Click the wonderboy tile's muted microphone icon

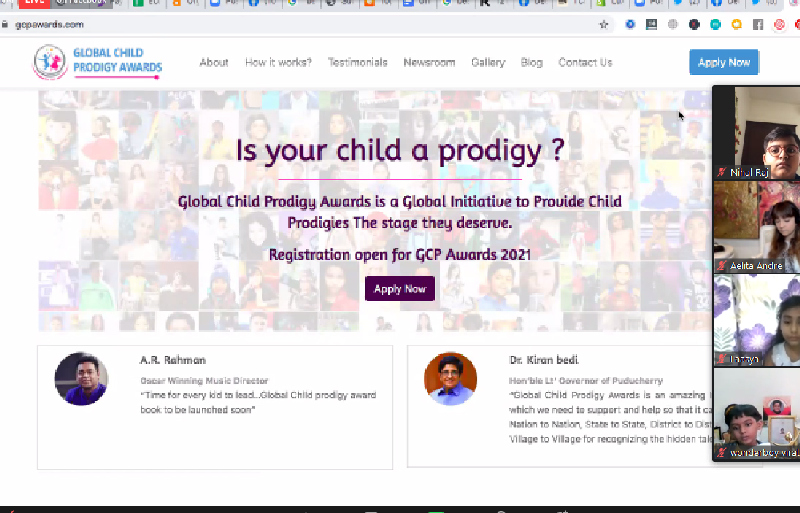[x=721, y=452]
